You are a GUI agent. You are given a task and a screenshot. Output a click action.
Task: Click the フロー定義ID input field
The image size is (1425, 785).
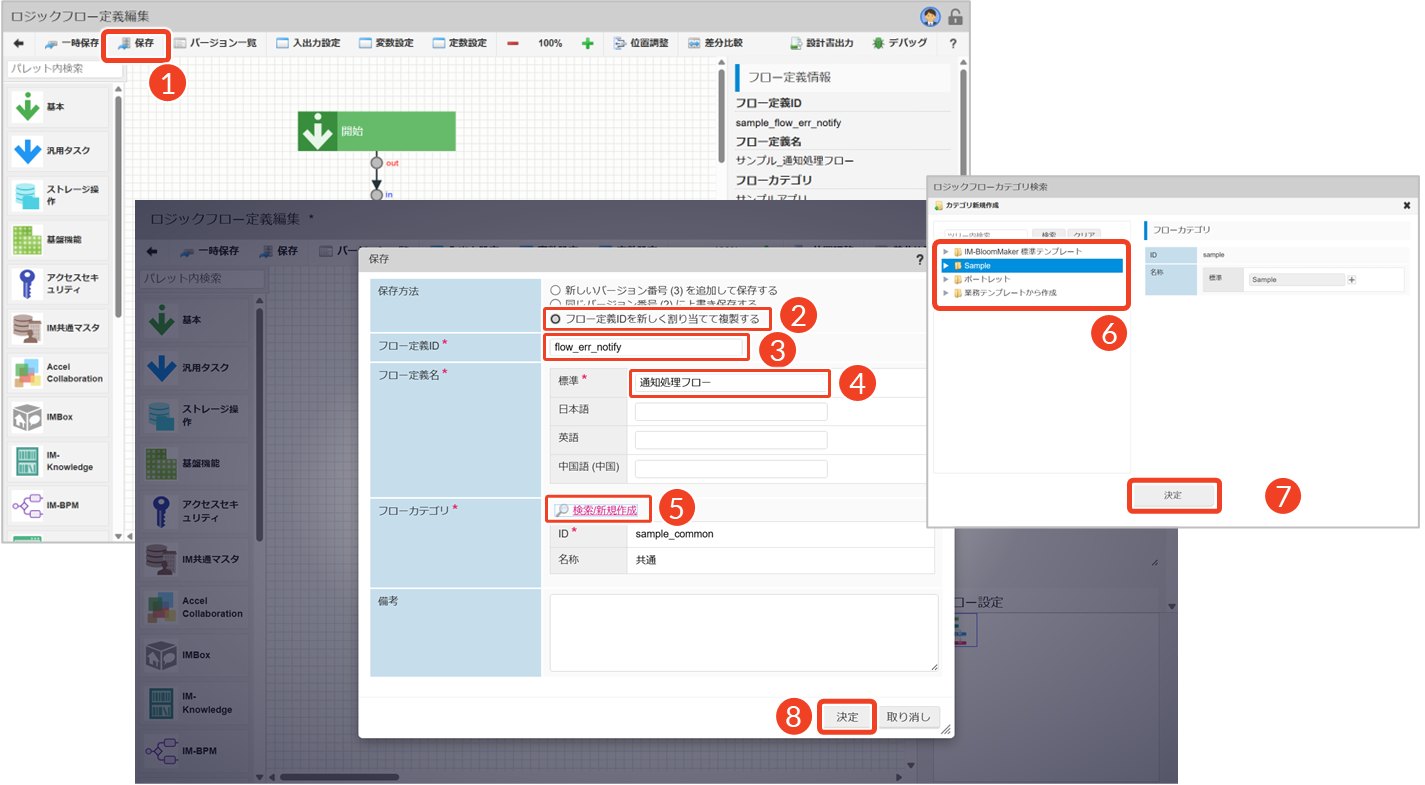(646, 348)
